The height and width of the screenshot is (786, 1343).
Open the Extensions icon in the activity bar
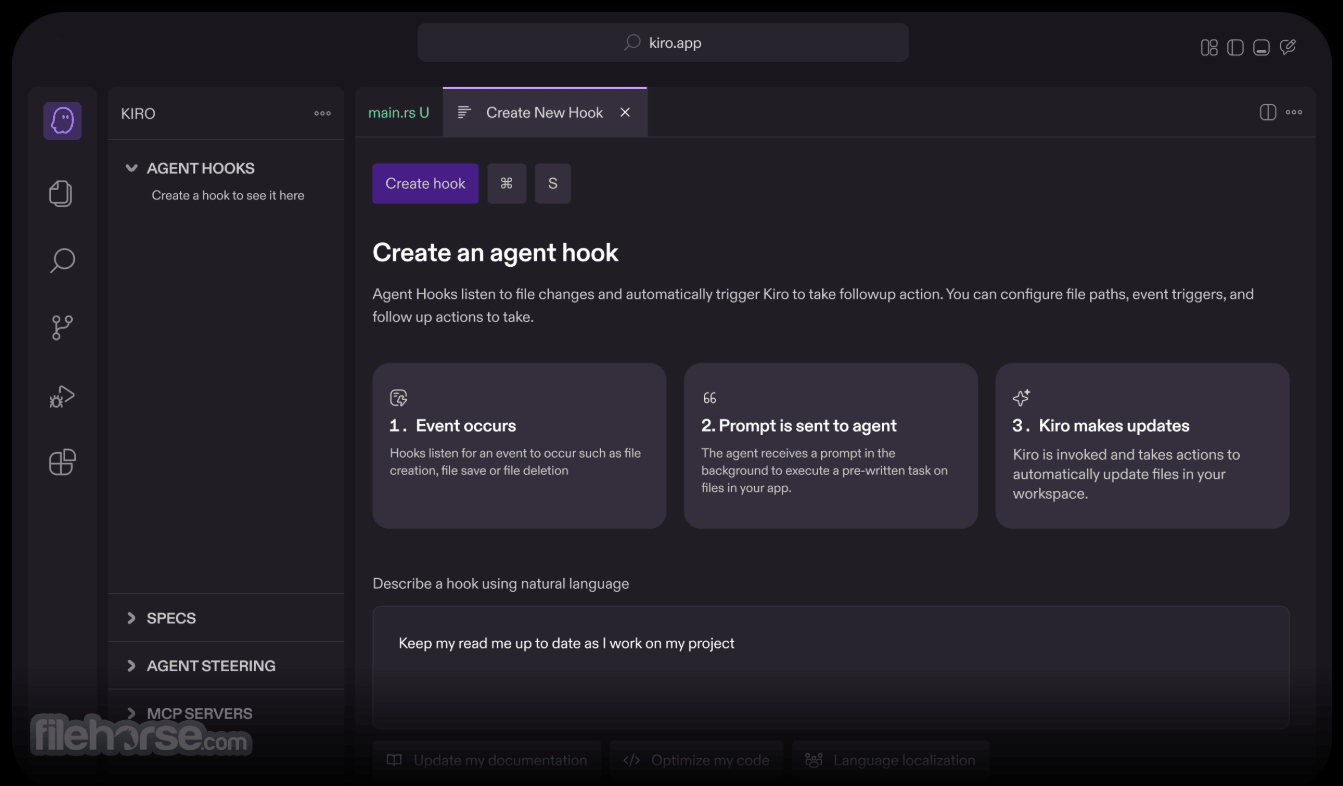(x=62, y=462)
